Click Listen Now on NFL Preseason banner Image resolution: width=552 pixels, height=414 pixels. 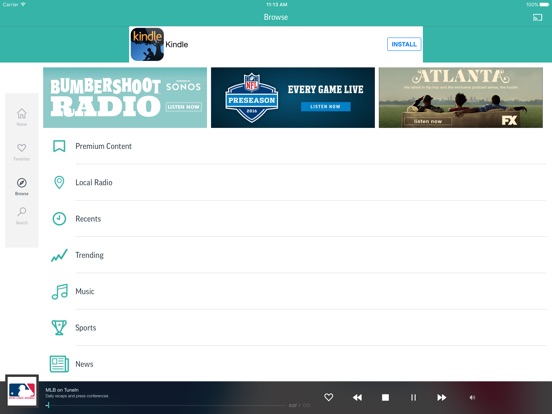325,107
